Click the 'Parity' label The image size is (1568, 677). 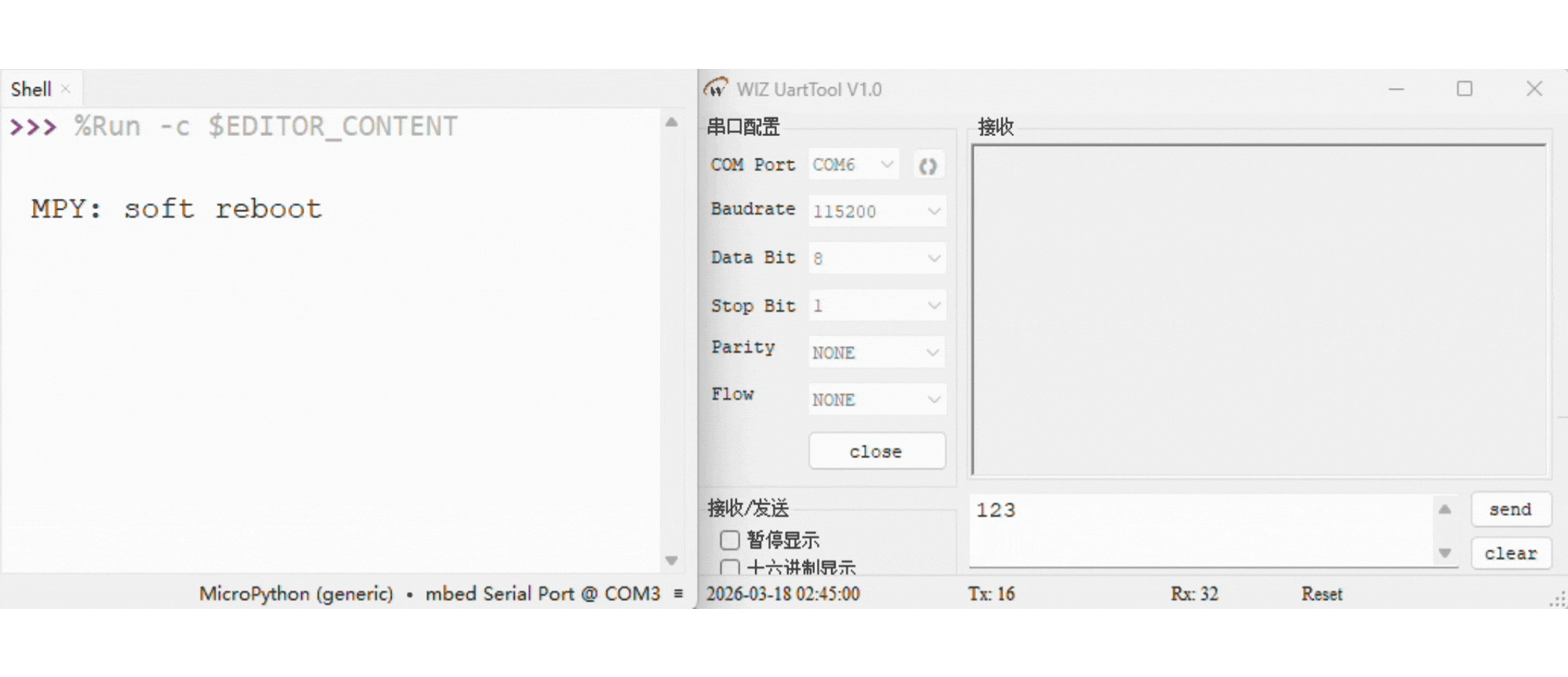pyautogui.click(x=743, y=347)
